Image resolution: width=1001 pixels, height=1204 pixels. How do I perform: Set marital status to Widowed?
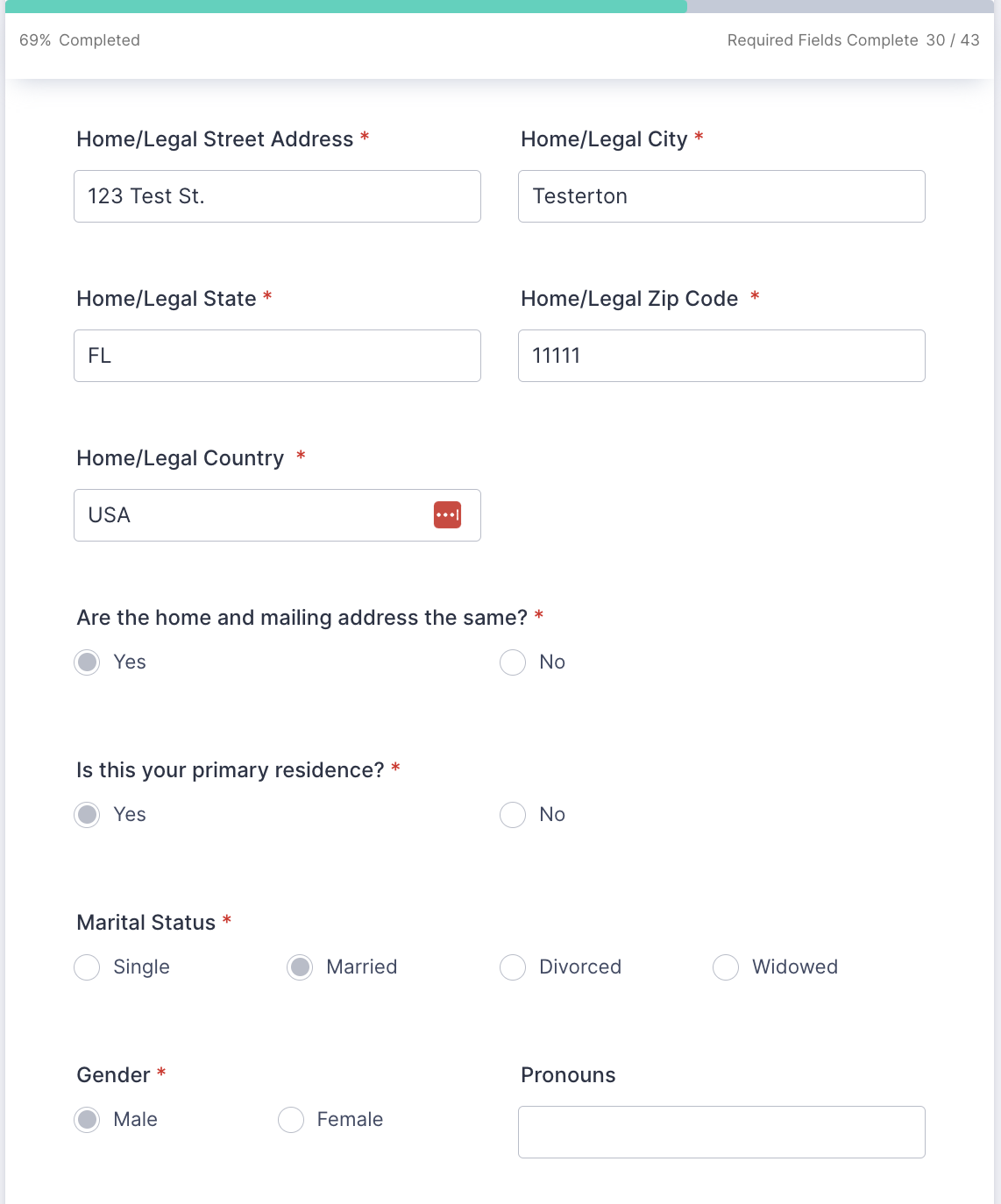(x=726, y=967)
